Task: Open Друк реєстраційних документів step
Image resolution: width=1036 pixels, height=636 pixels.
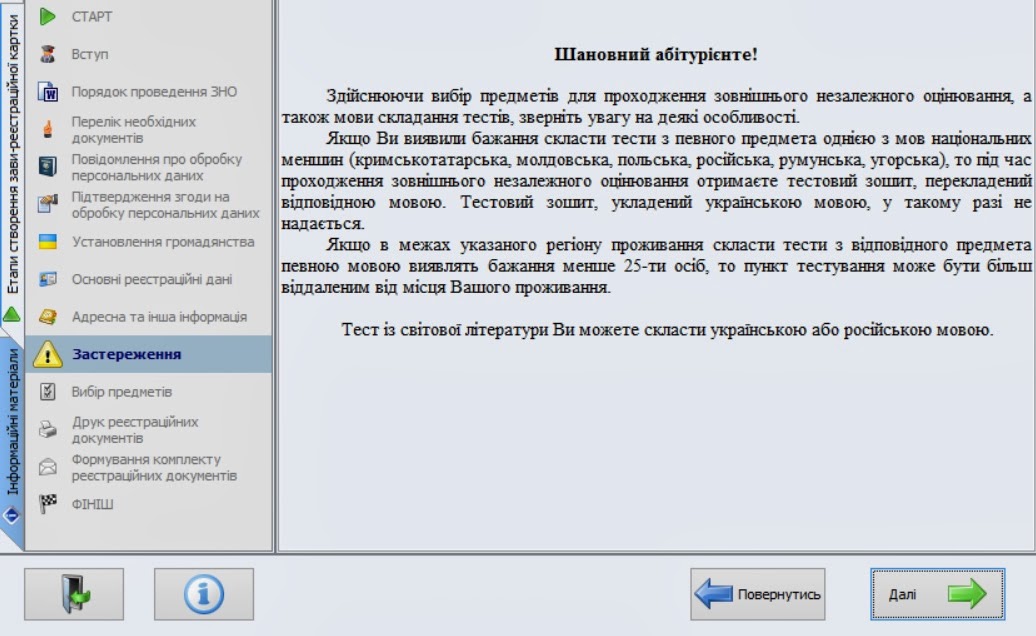Action: click(x=149, y=429)
